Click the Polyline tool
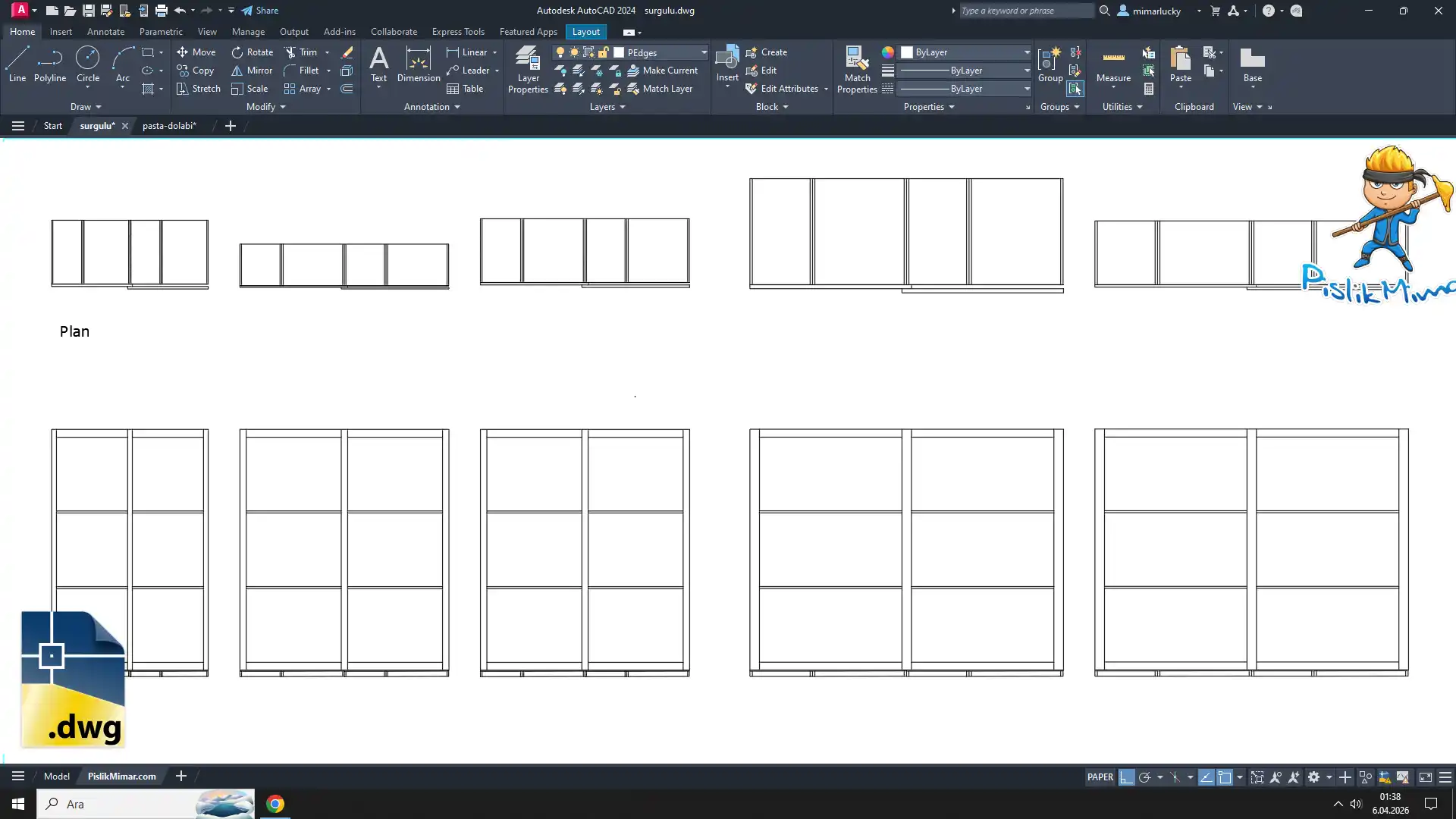This screenshot has height=819, width=1456. pos(50,64)
